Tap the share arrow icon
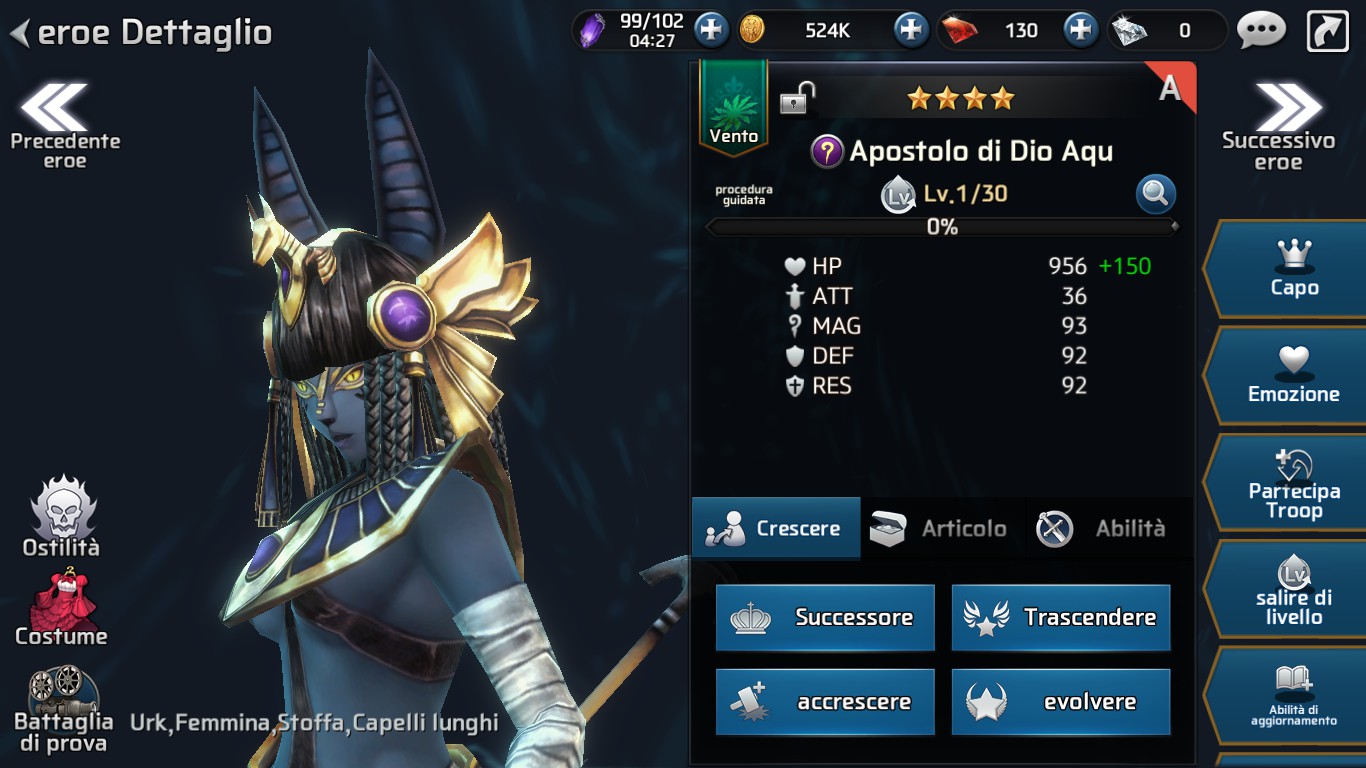This screenshot has height=768, width=1366. tap(1328, 31)
